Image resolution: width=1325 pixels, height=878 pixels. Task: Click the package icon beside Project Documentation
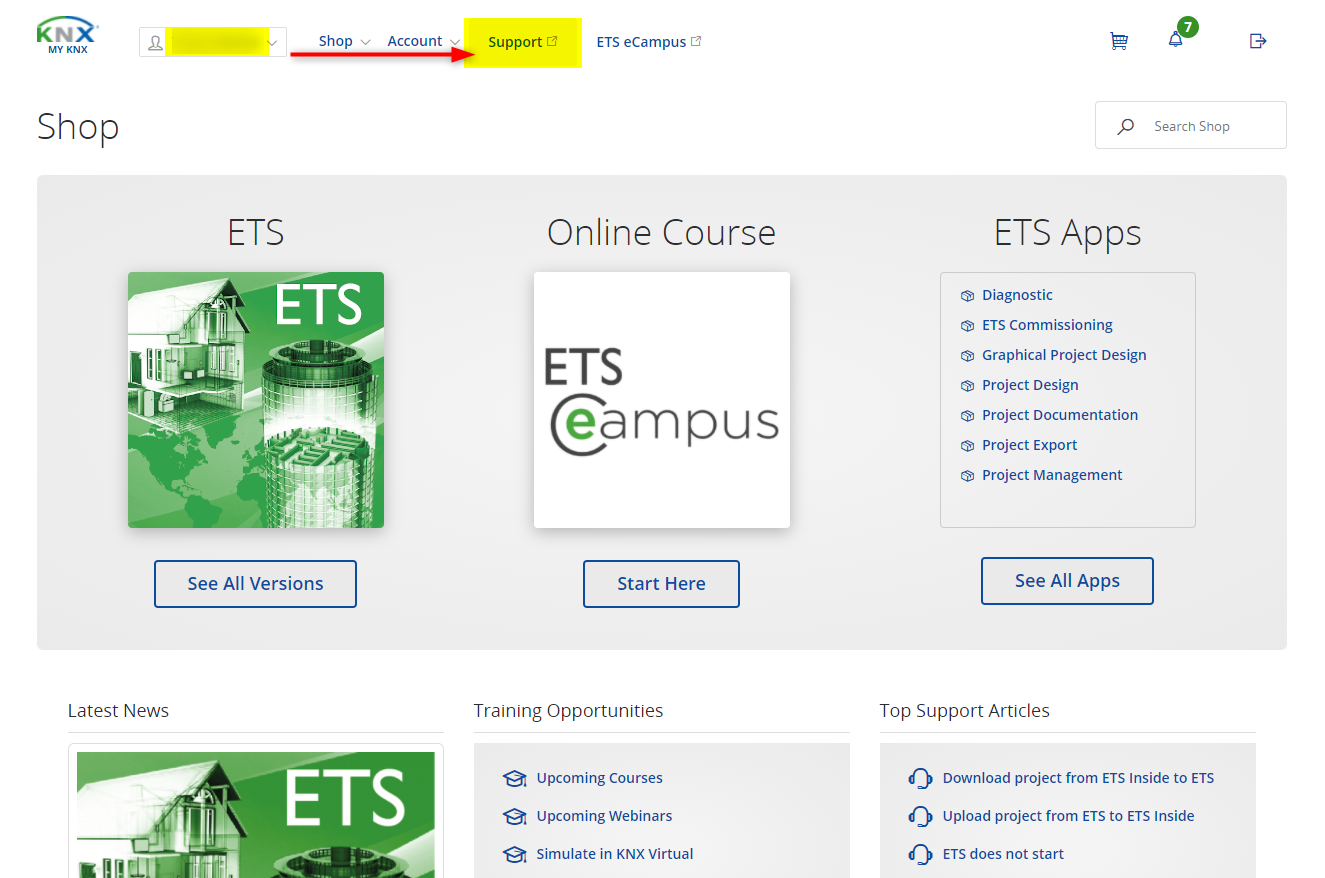tap(967, 415)
